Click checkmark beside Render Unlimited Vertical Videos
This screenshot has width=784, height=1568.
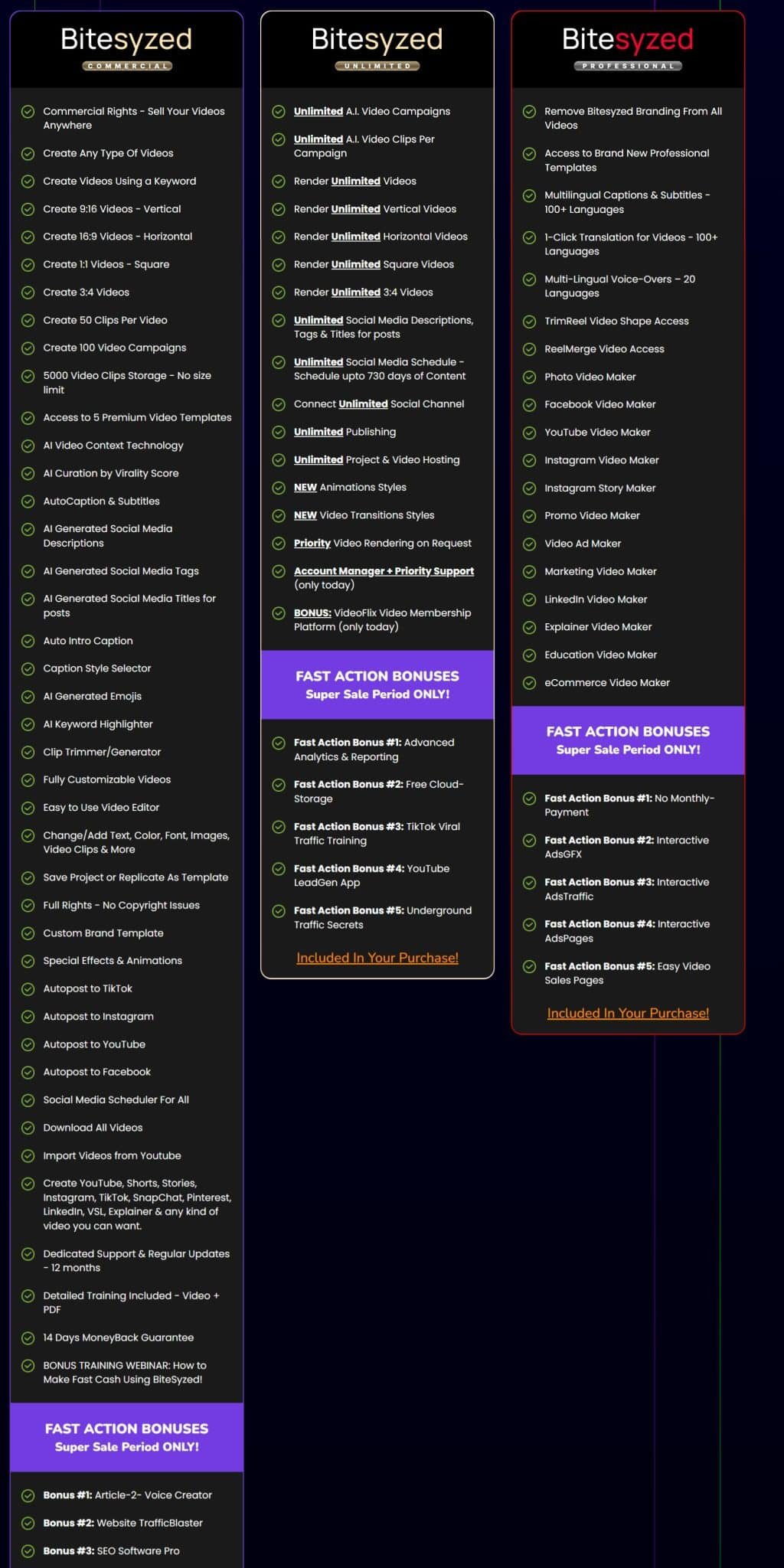coord(279,209)
